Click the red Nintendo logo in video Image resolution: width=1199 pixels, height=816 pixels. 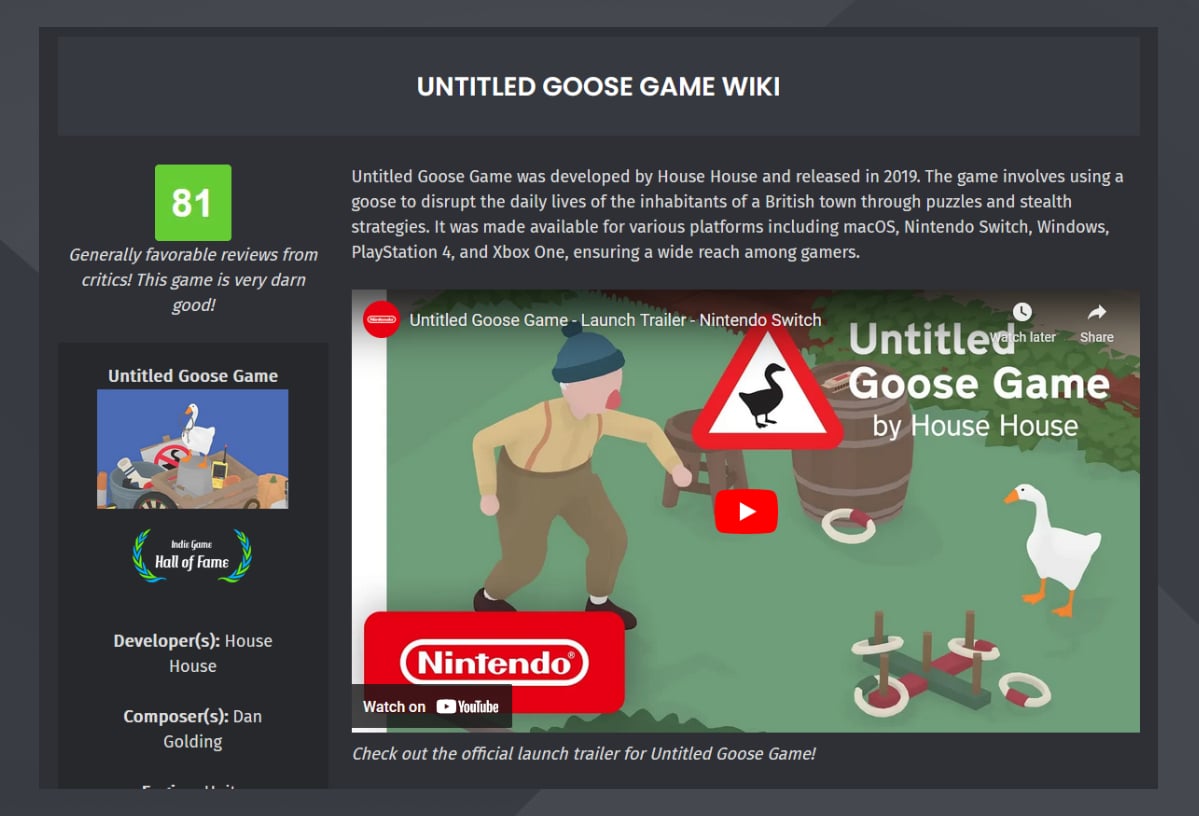[x=494, y=662]
